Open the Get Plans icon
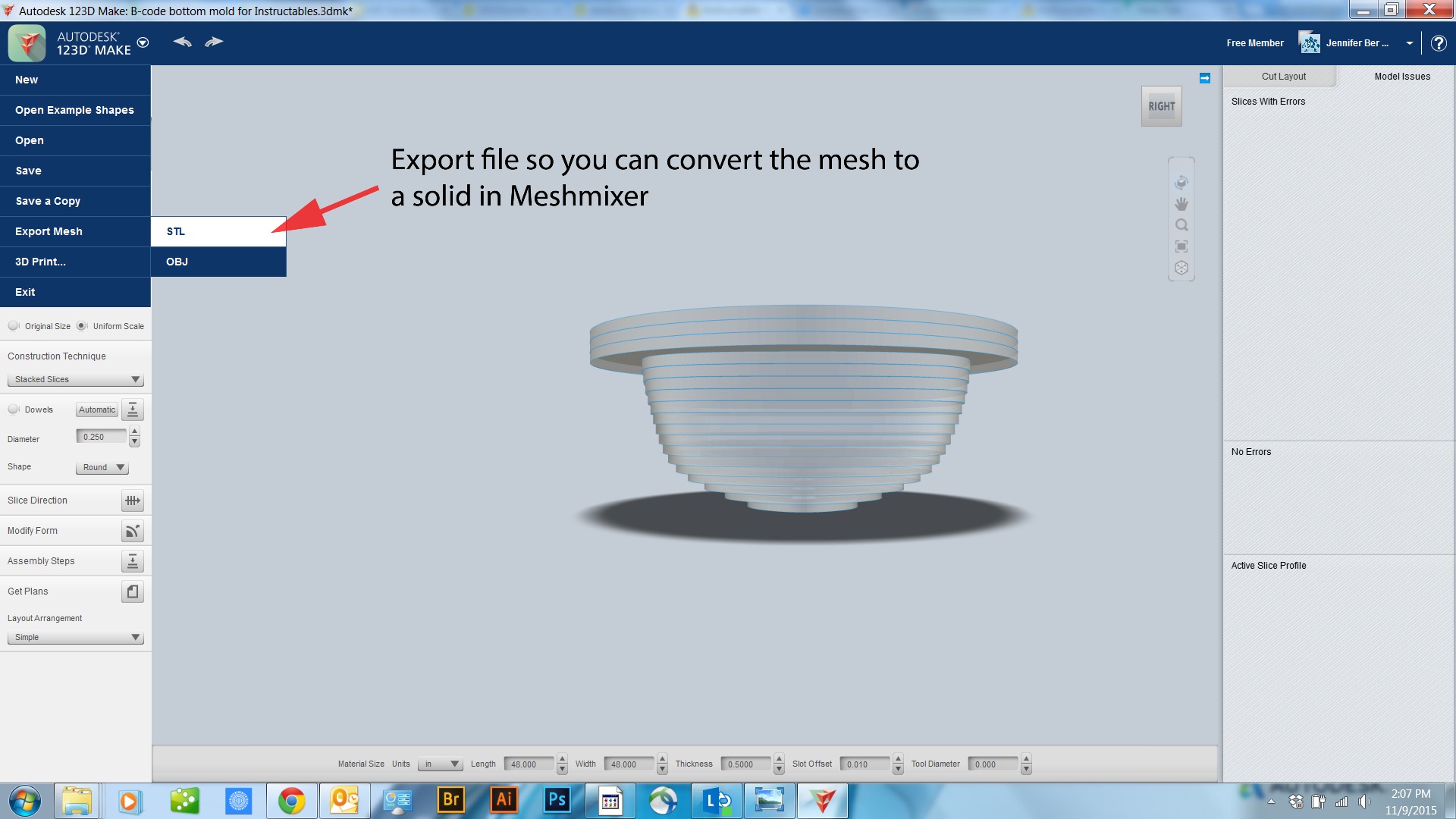The image size is (1456, 819). pyautogui.click(x=132, y=591)
